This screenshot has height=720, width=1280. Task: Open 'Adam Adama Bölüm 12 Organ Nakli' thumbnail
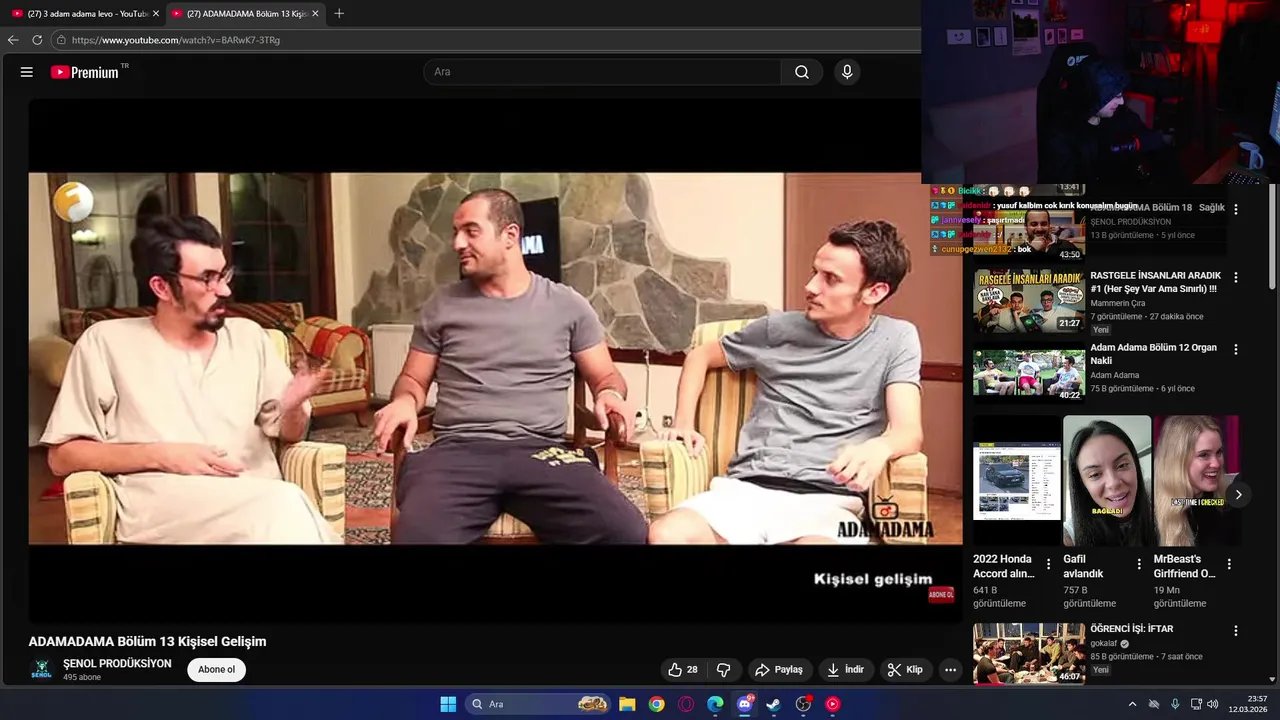[1029, 373]
